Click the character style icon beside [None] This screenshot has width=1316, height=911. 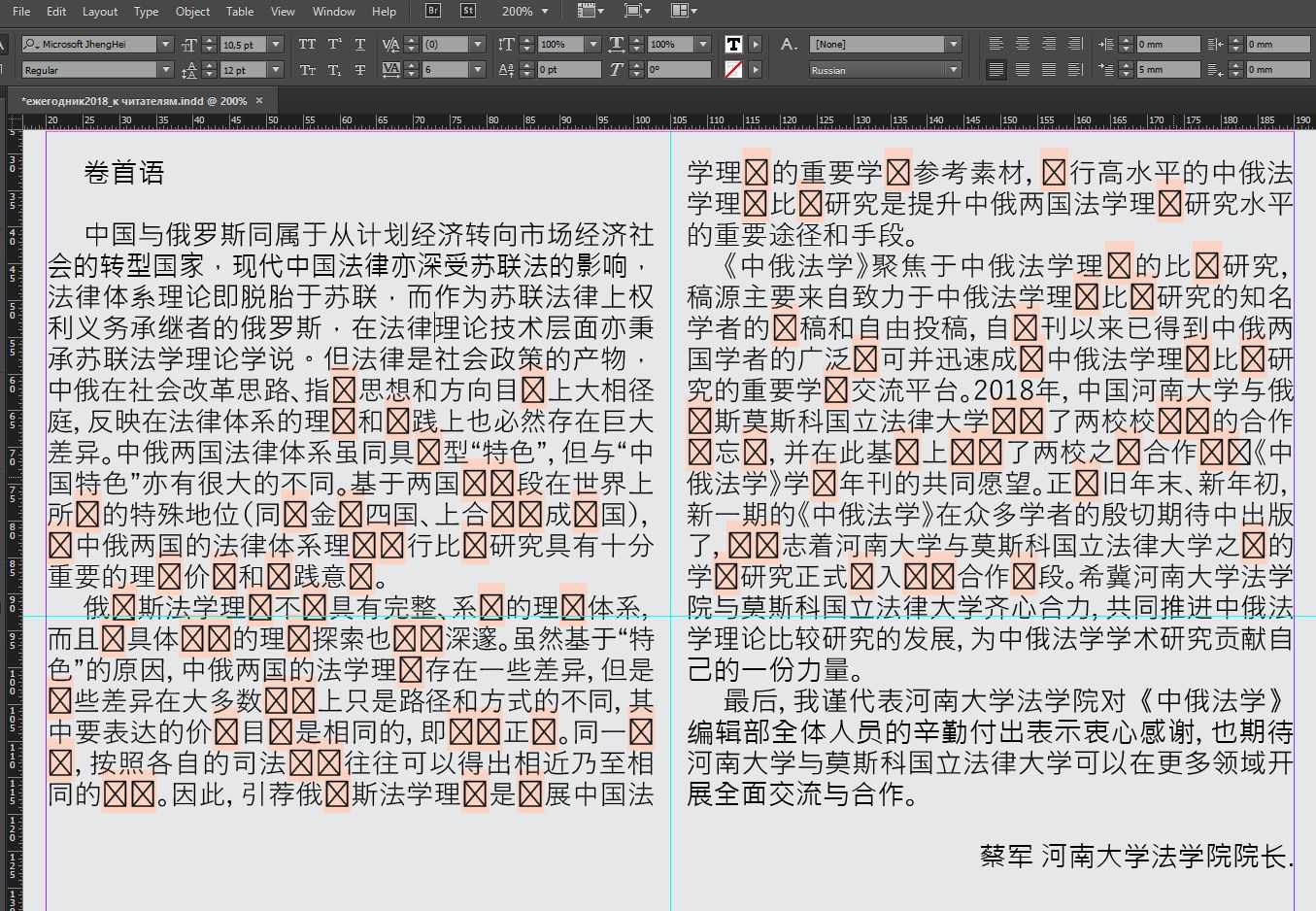coord(789,45)
